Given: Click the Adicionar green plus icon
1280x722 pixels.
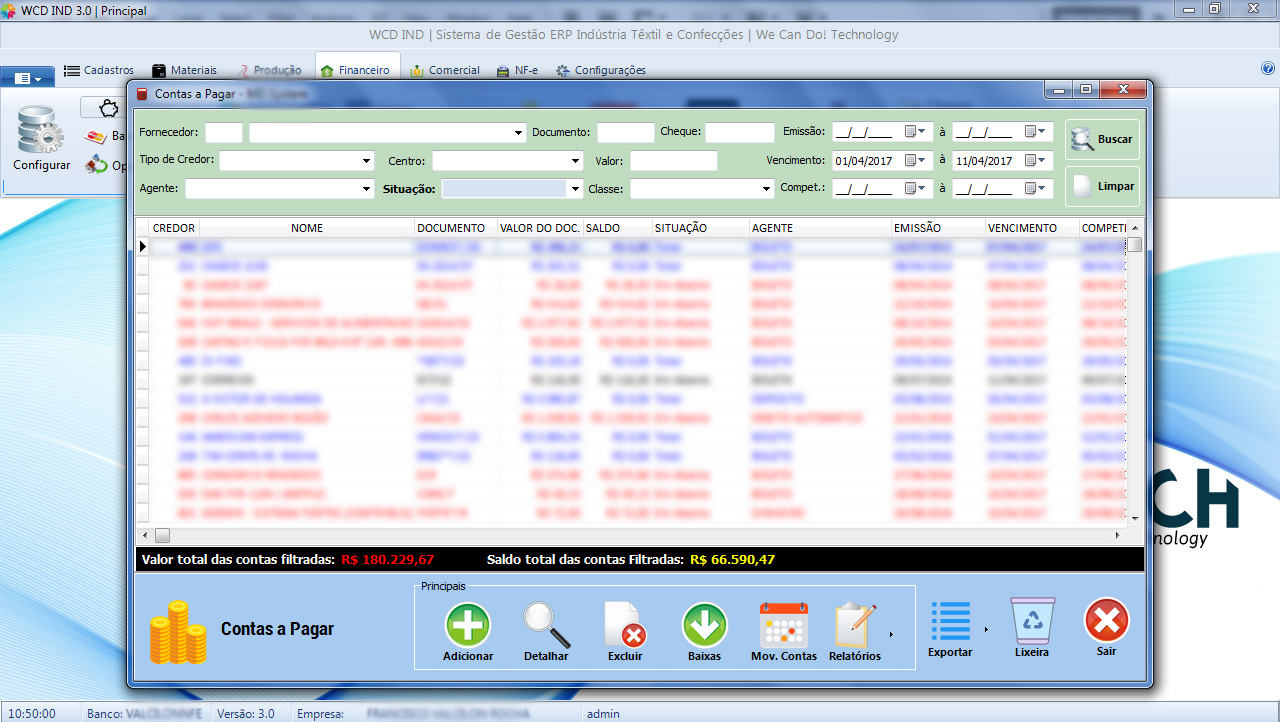Looking at the screenshot, I should click(468, 626).
